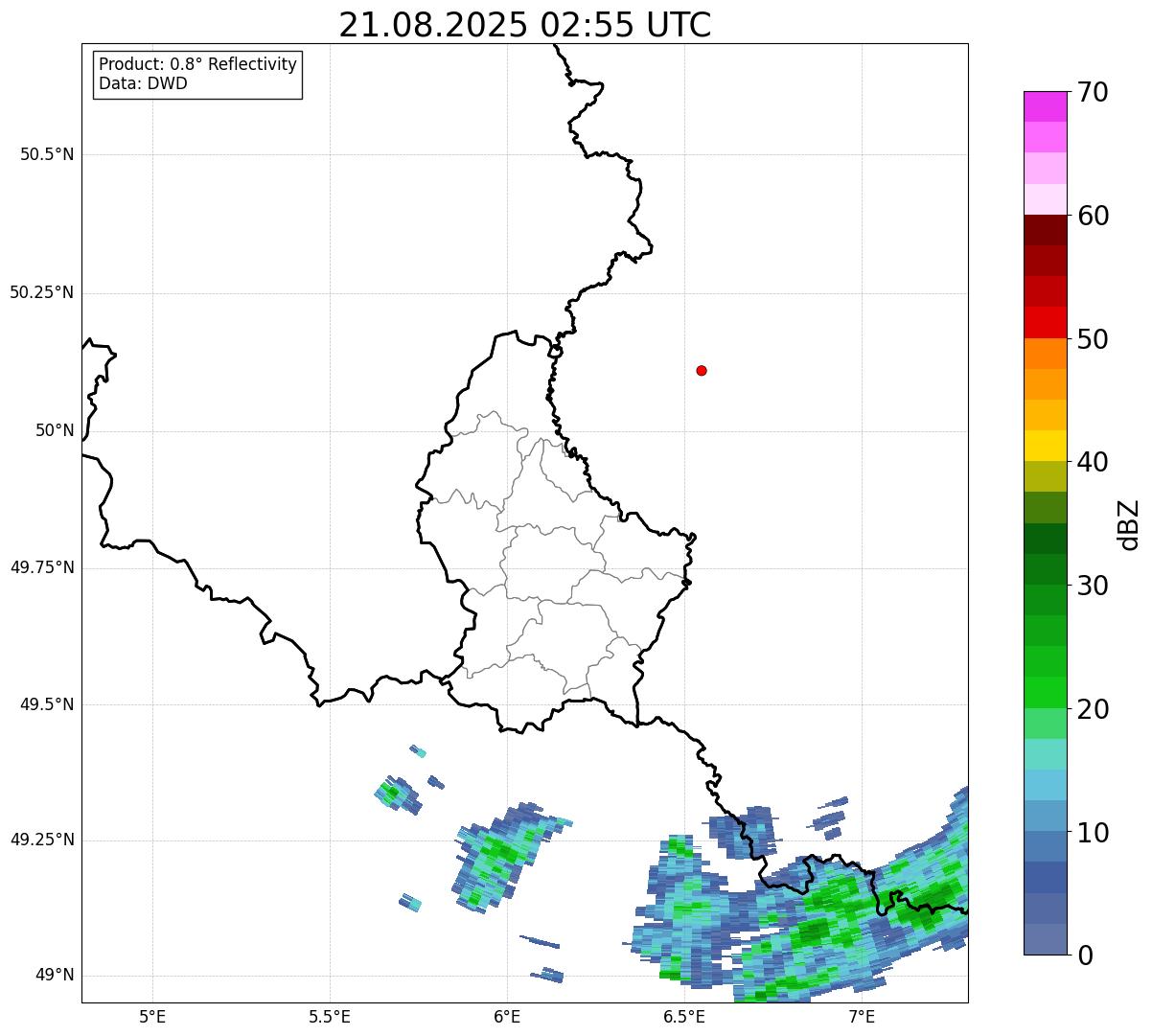Click the '49.5°N' latitude label
This screenshot has height=1036, width=1152.
[x=47, y=704]
